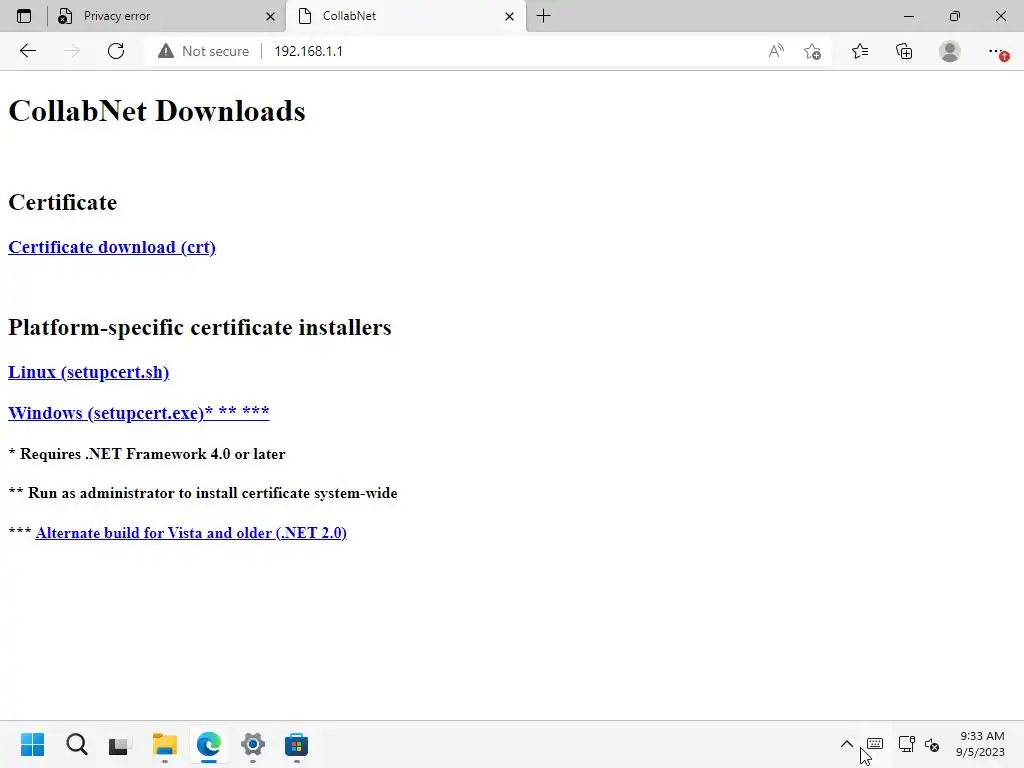Open the clock showing 9:33 AM
Screen dimensions: 1024x768
(x=980, y=744)
